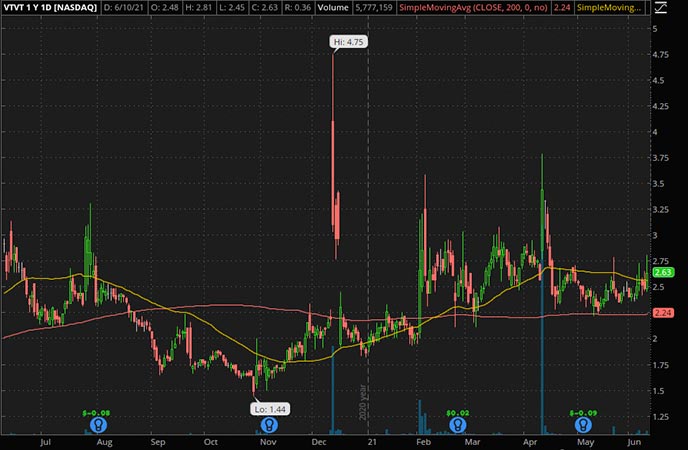
Task: Click the Lo: 1.44 price bubble
Action: 266,408
